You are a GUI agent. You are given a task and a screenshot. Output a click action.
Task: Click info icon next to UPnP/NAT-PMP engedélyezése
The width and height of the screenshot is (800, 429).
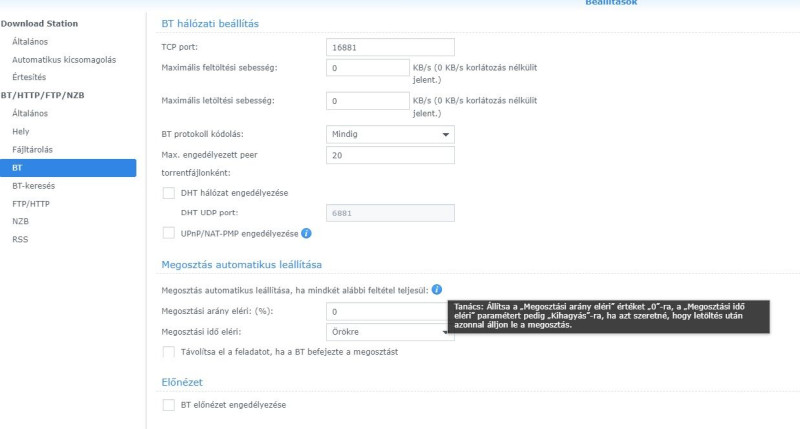click(306, 233)
